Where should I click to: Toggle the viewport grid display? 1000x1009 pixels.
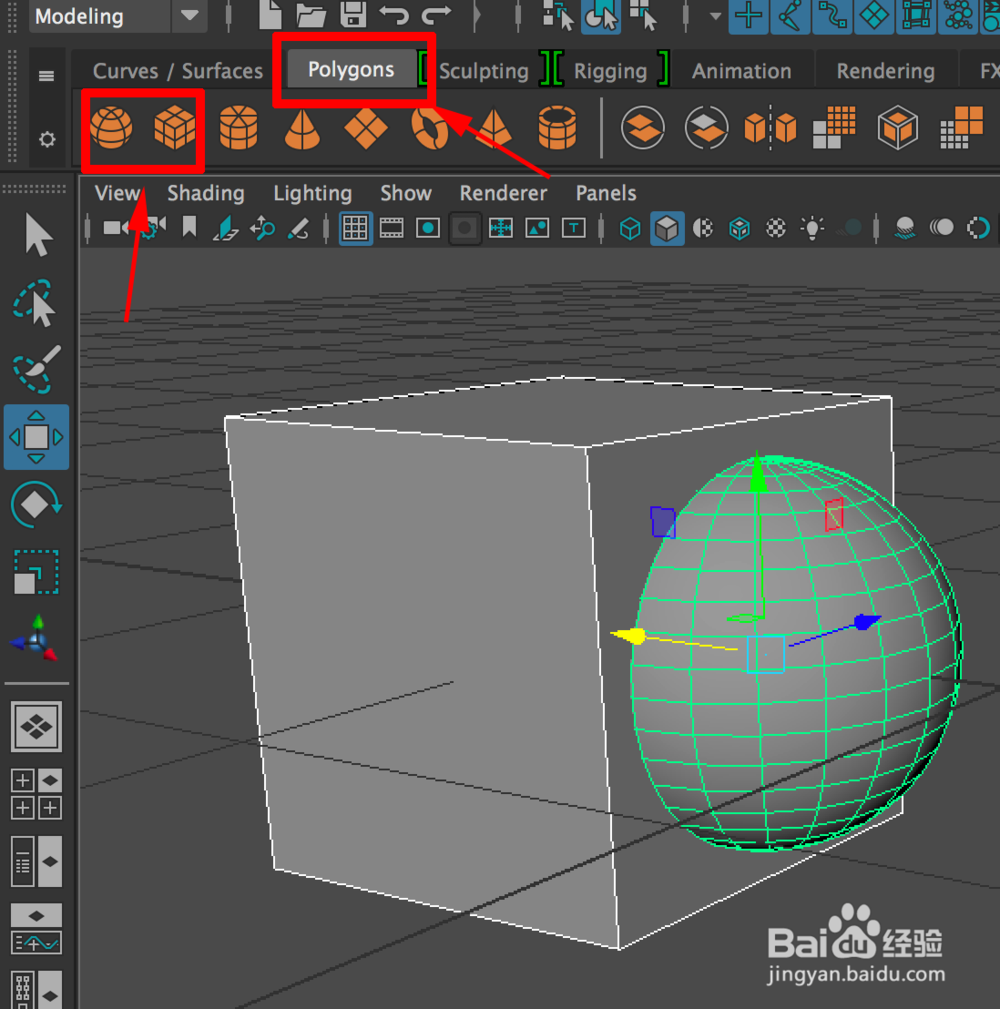(355, 228)
